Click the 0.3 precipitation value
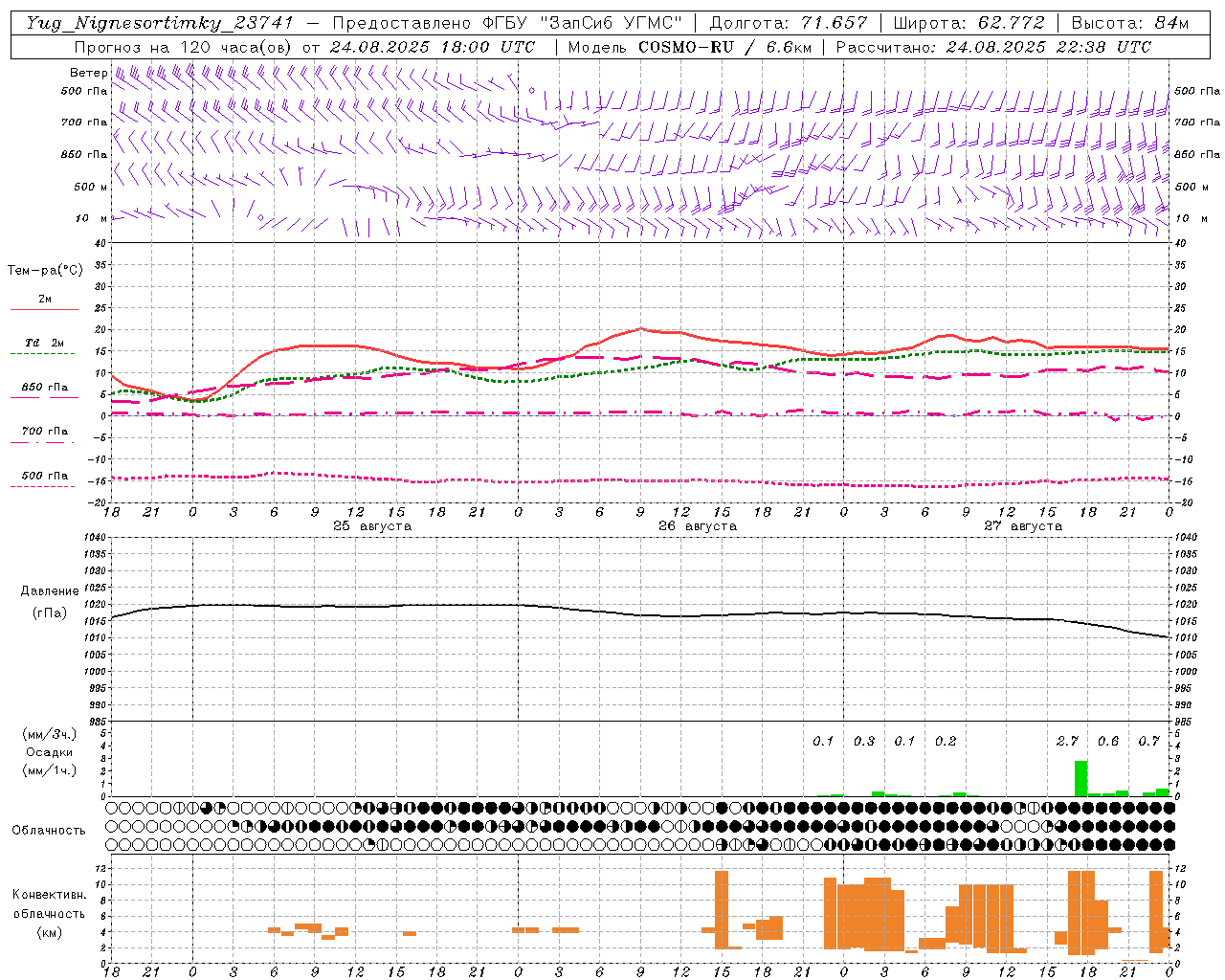Viewport: 1225px width, 980px height. pos(864,742)
